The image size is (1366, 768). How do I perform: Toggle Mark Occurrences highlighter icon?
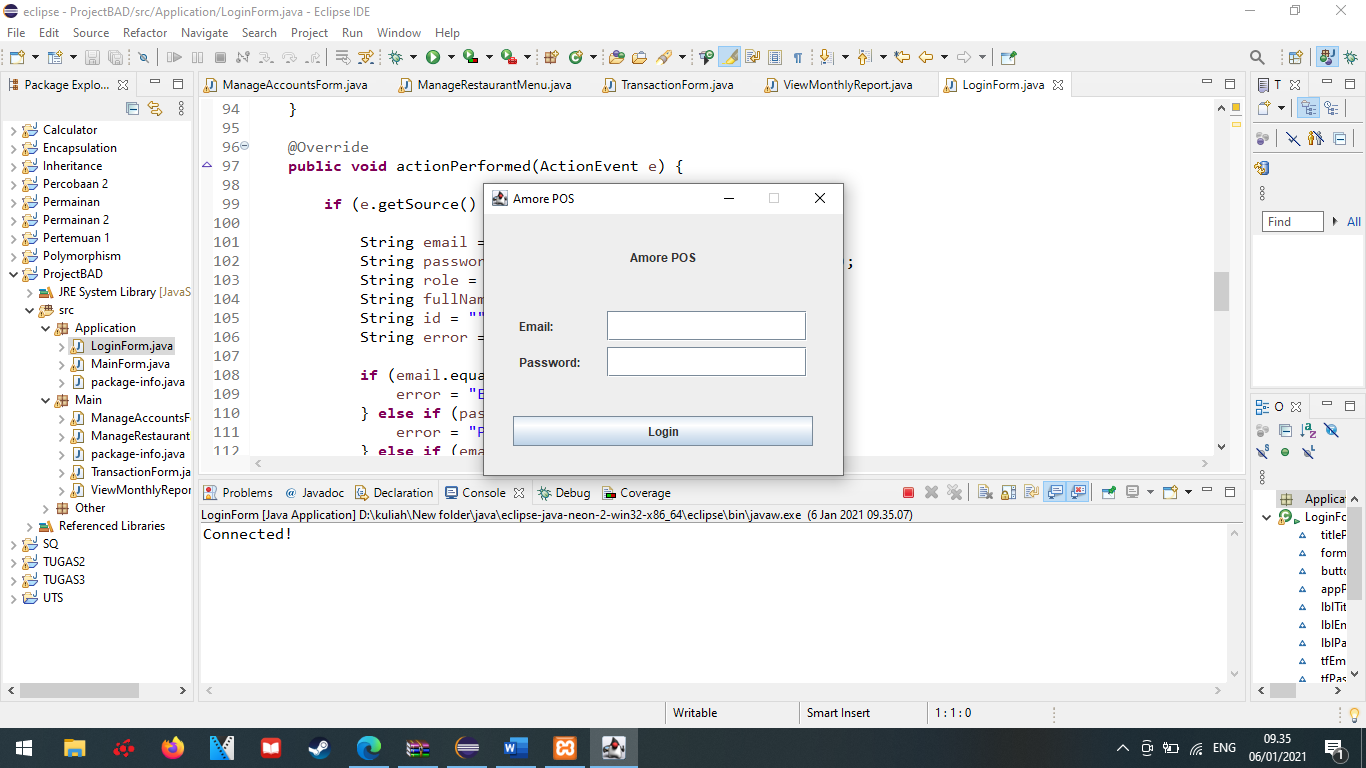click(x=729, y=57)
